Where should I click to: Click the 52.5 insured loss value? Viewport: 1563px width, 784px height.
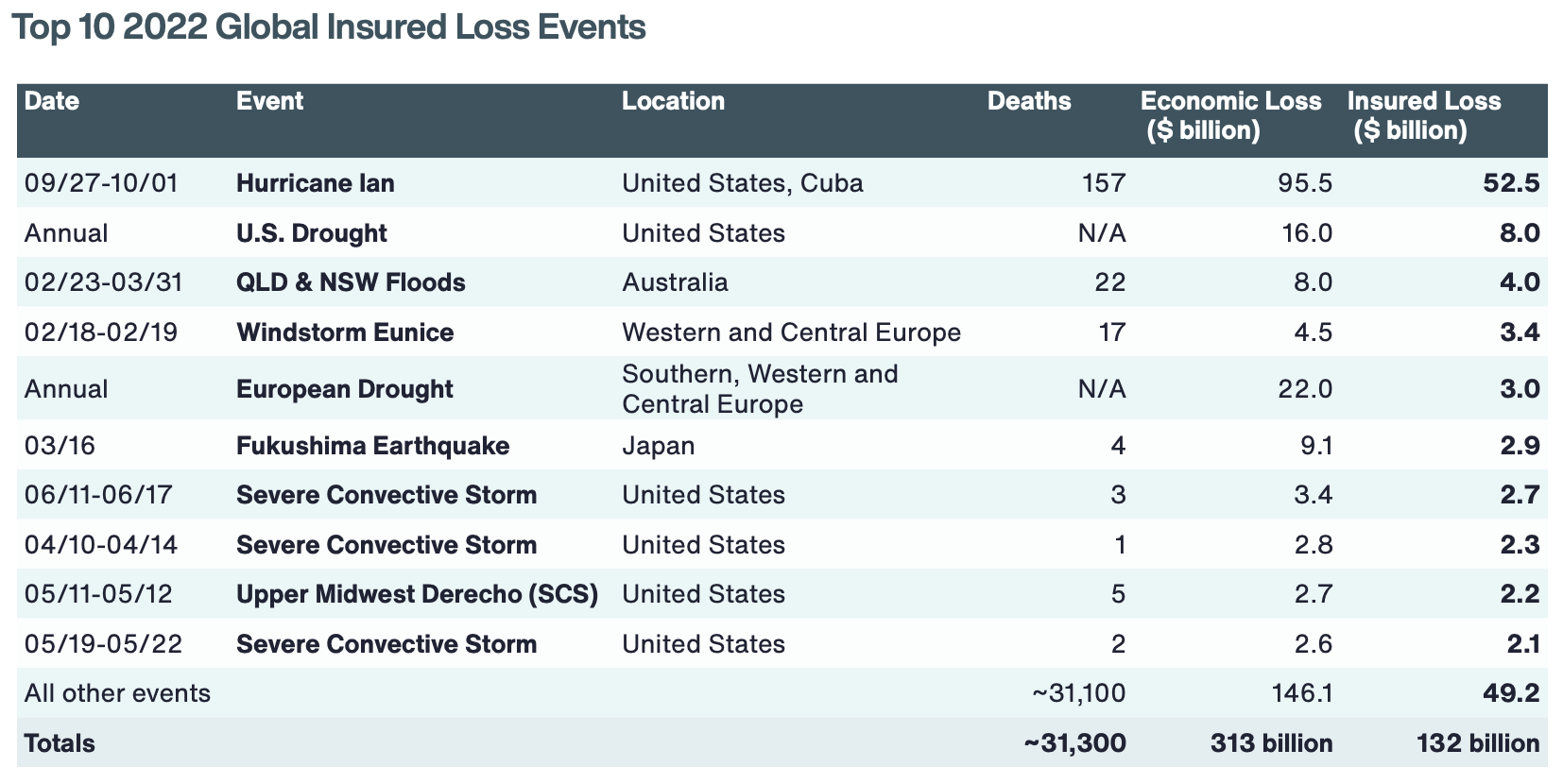1511,183
